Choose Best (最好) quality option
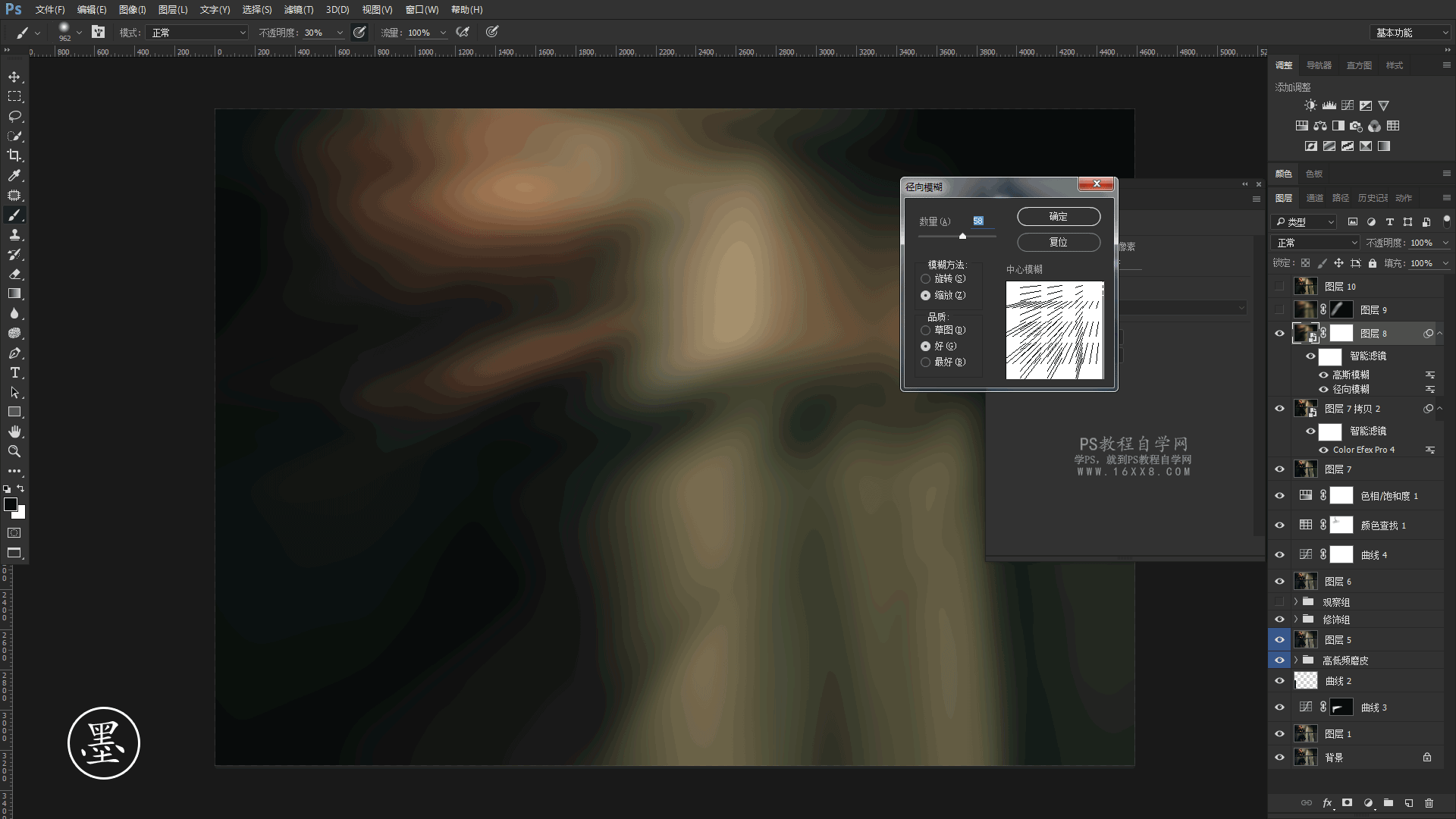The image size is (1456, 819). [926, 362]
